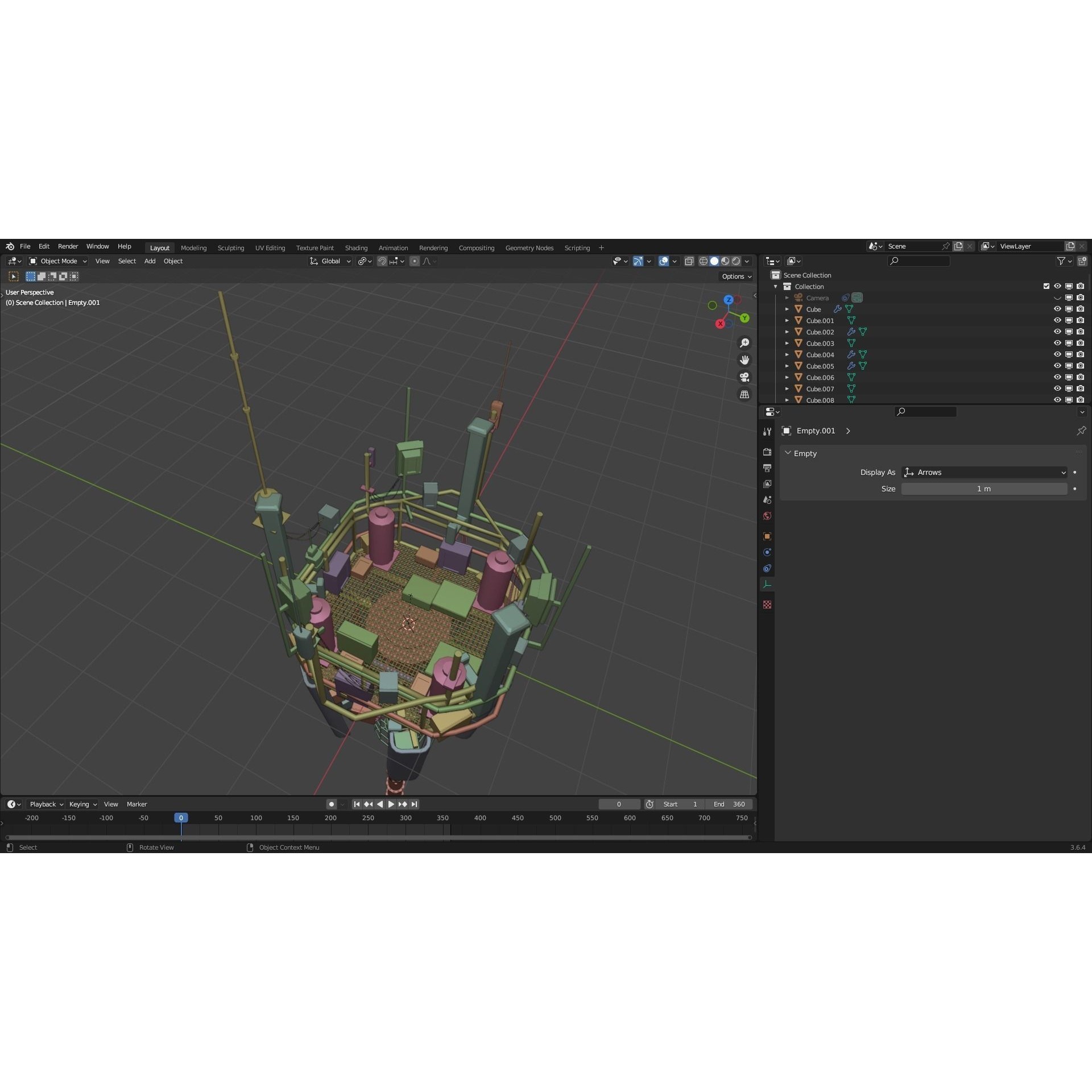Hide the Cube.003 object in viewport
Screen dimensions: 1092x1092
tap(1057, 343)
